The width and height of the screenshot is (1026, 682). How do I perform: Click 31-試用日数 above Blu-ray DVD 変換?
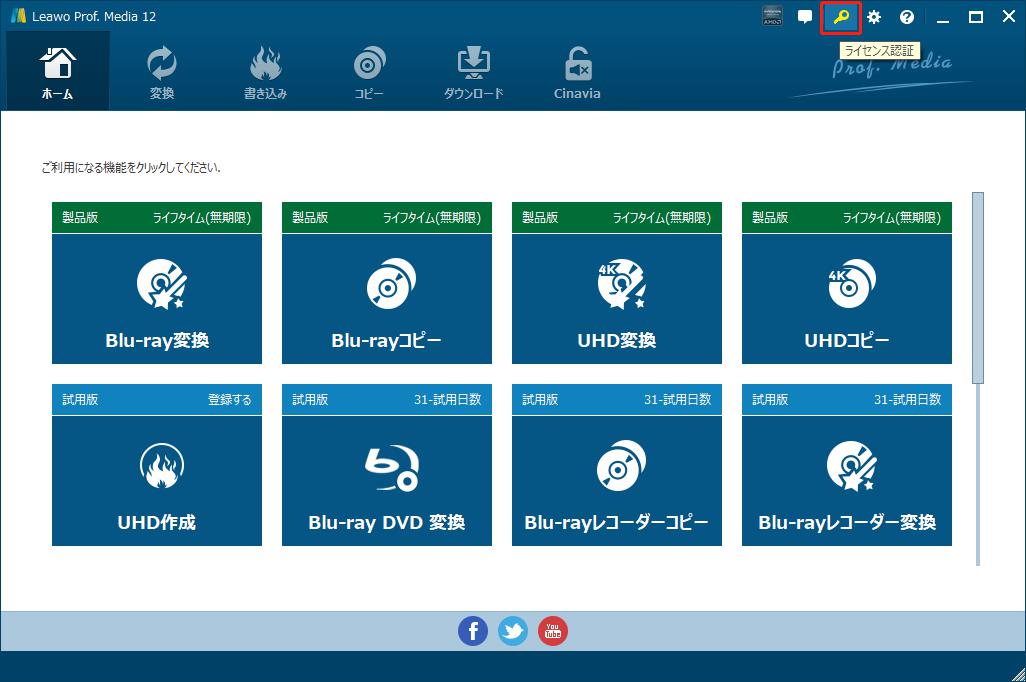pos(448,399)
